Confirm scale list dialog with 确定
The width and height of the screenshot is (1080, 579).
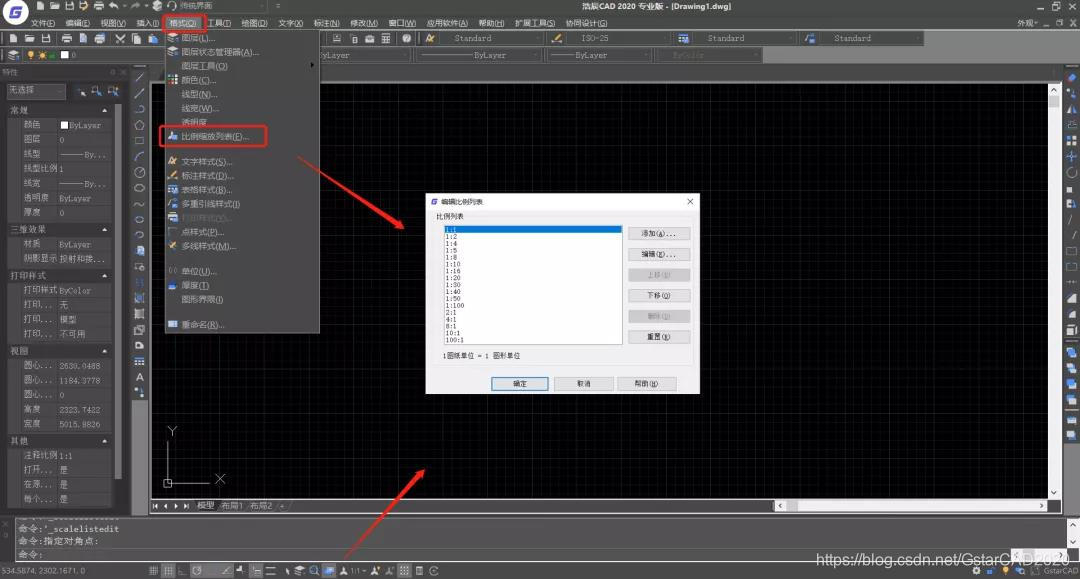click(x=520, y=383)
